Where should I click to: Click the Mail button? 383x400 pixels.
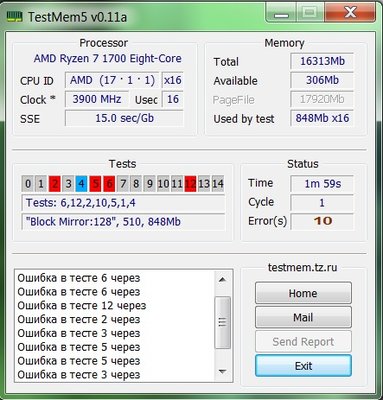[303, 317]
